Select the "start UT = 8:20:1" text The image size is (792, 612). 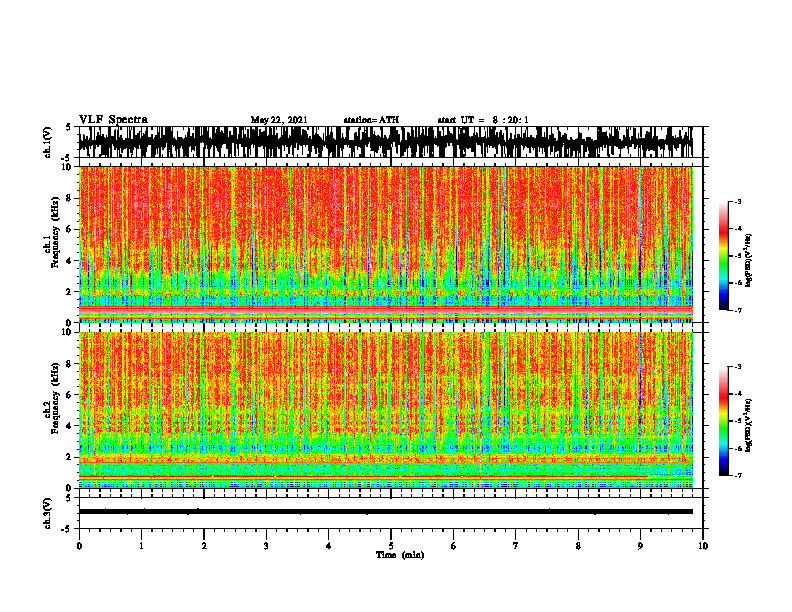pos(483,120)
